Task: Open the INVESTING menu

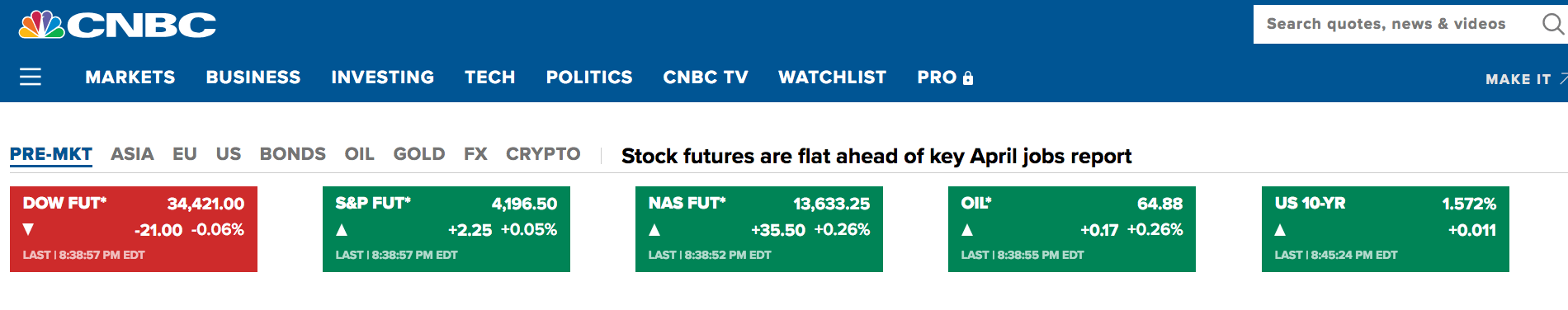Action: tap(383, 77)
